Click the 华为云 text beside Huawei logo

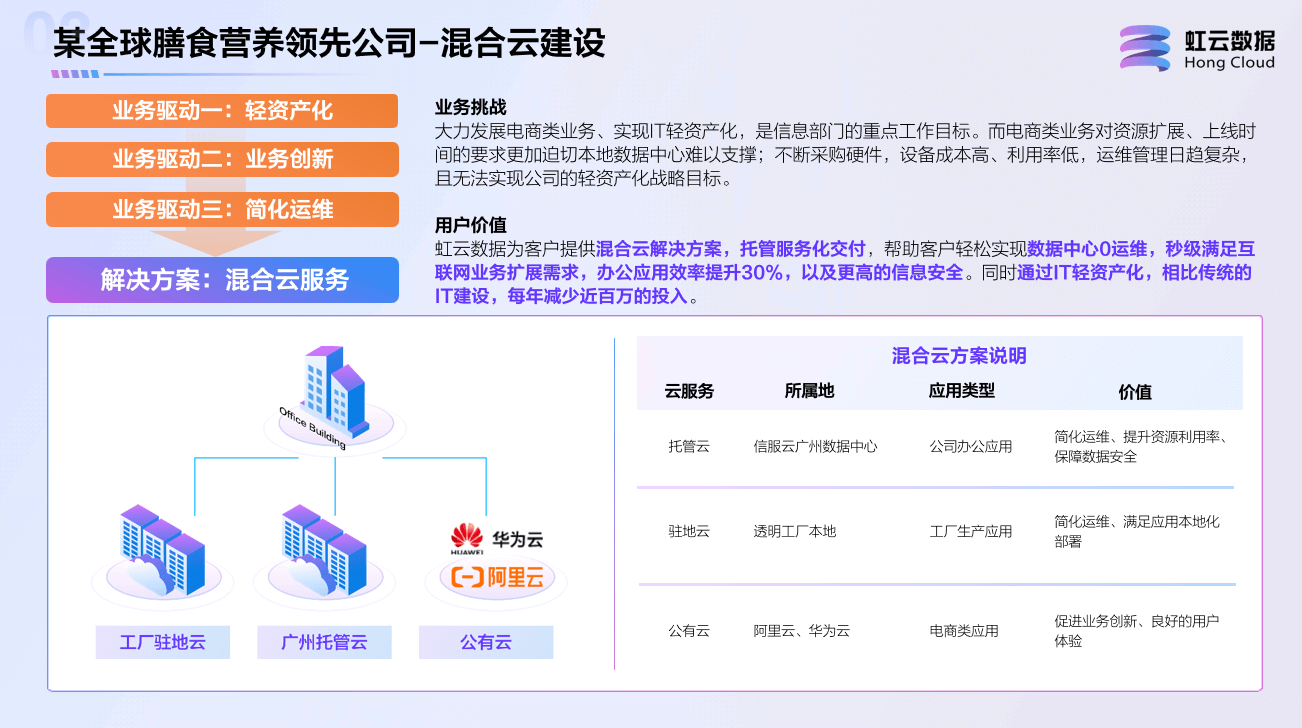coord(518,540)
